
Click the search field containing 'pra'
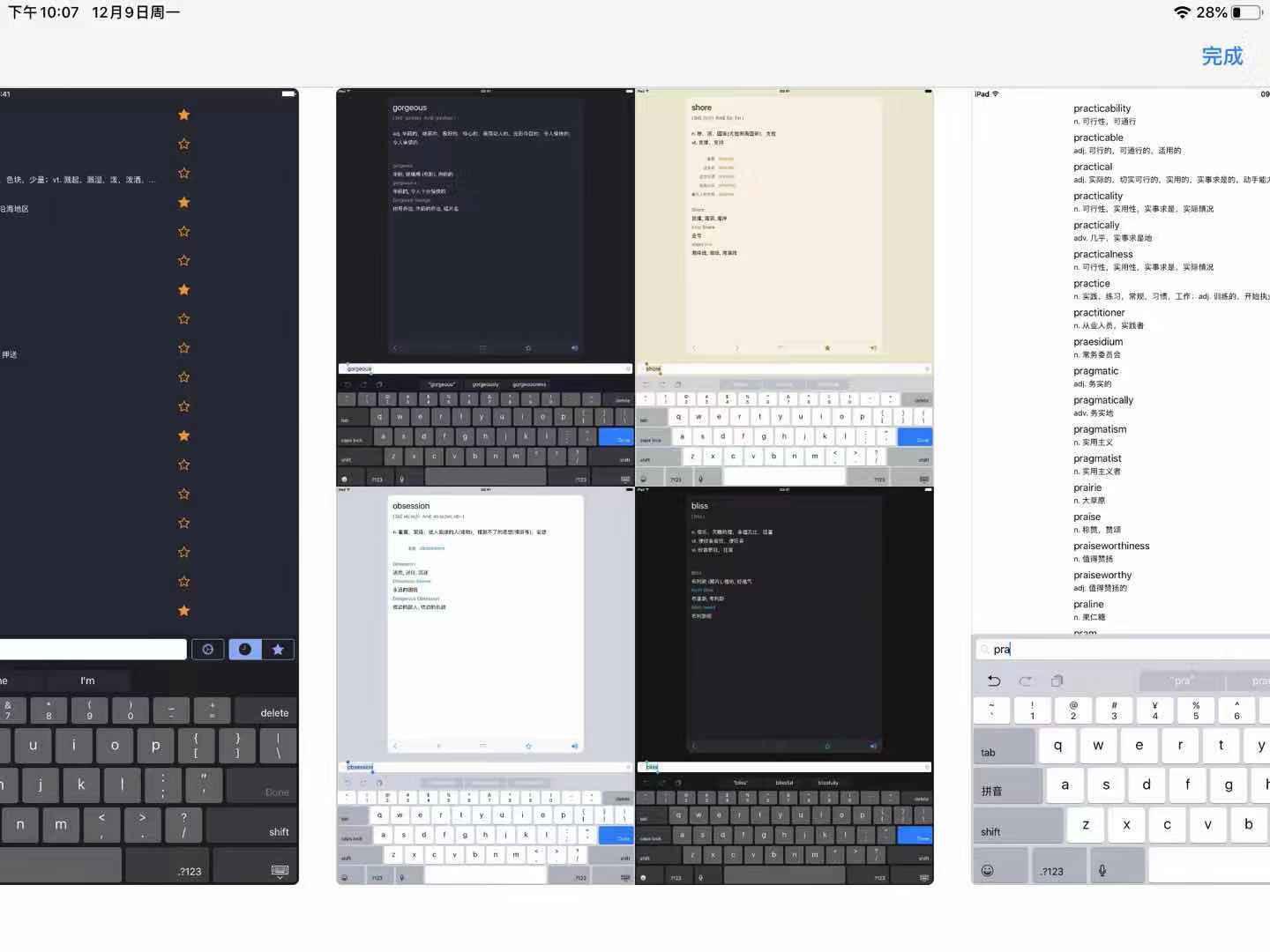pos(1120,650)
